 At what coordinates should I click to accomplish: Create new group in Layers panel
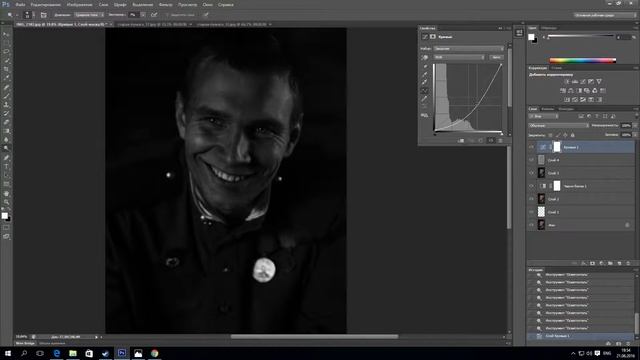[611, 263]
